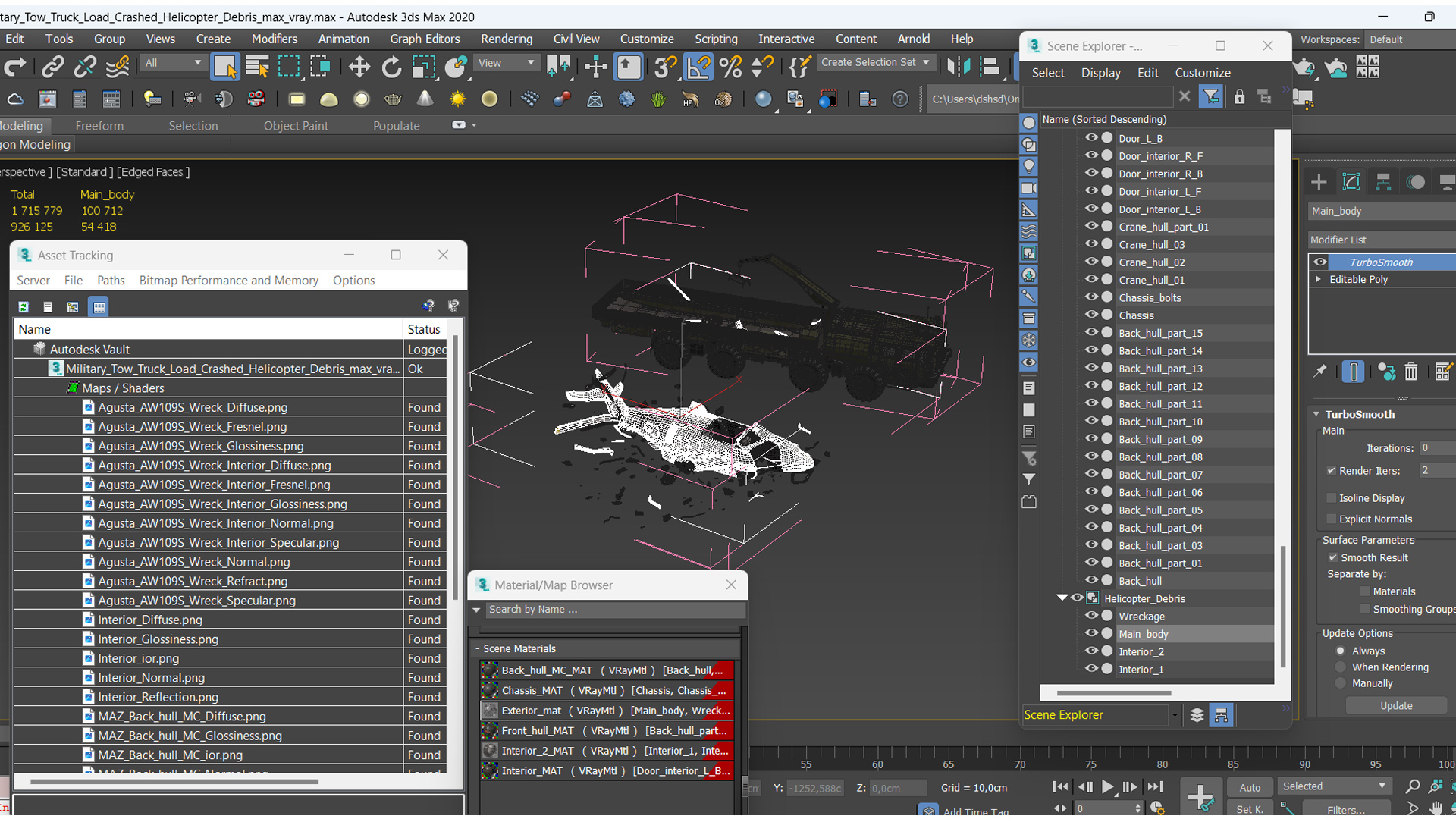Open the Hierarchy panel icon
1456x819 pixels.
tap(1383, 182)
